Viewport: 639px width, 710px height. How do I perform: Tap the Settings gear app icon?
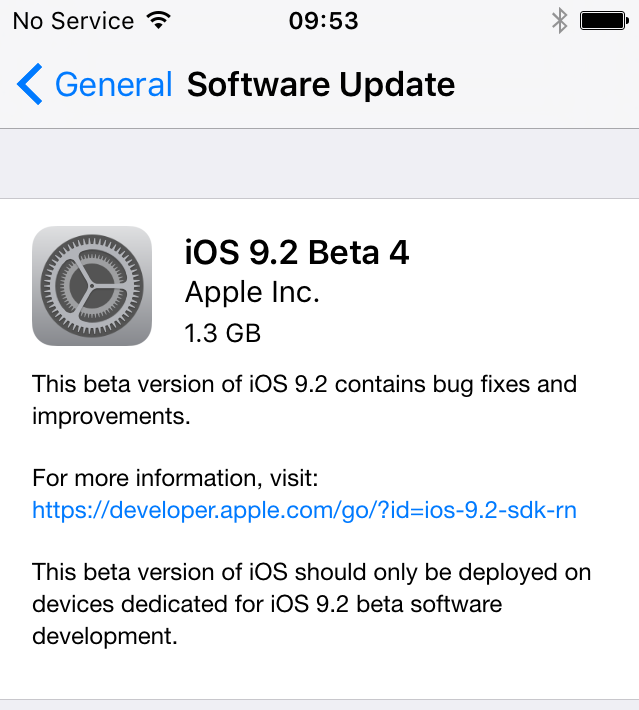coord(92,286)
